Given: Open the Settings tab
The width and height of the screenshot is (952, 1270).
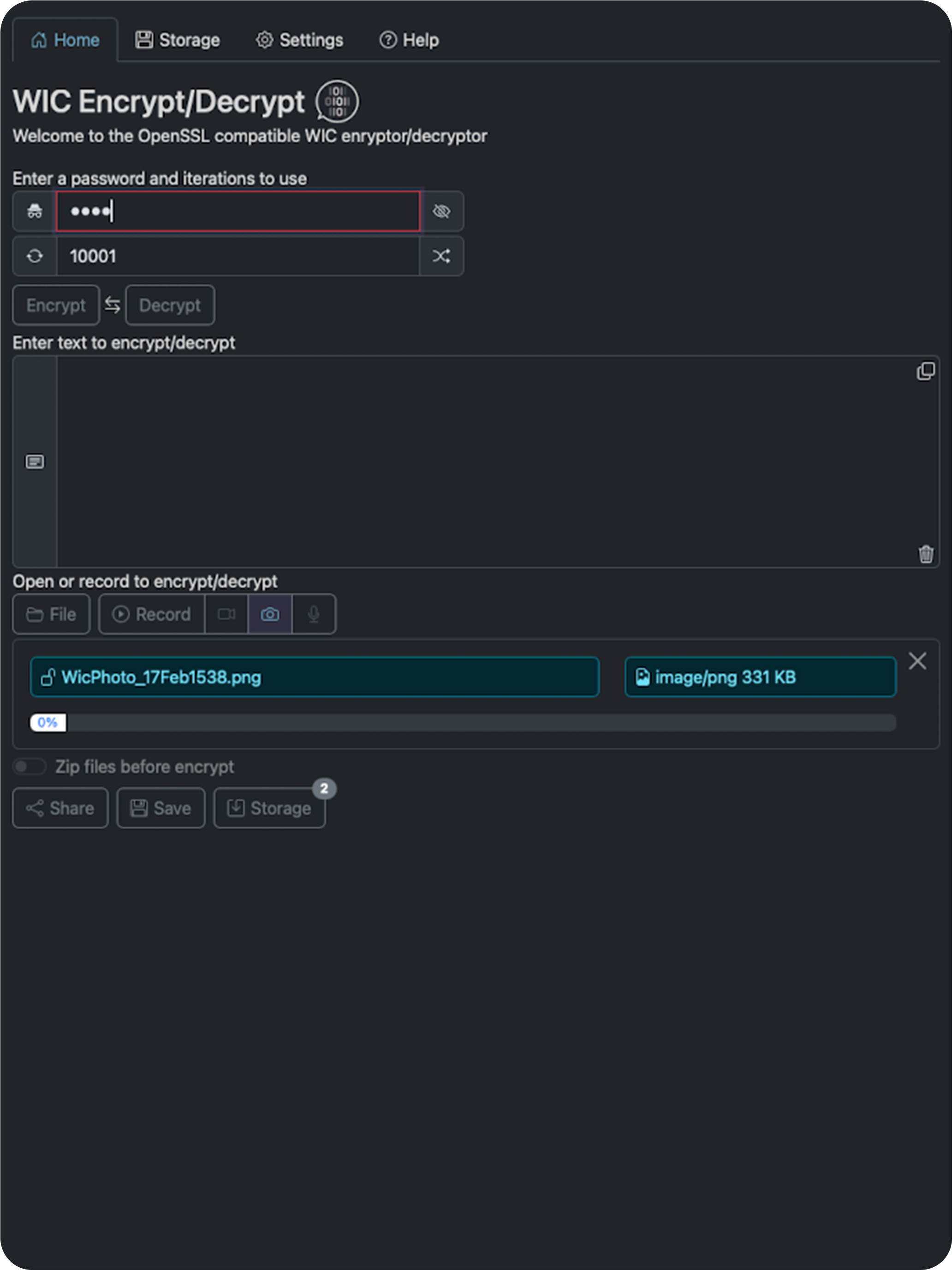Looking at the screenshot, I should [299, 40].
